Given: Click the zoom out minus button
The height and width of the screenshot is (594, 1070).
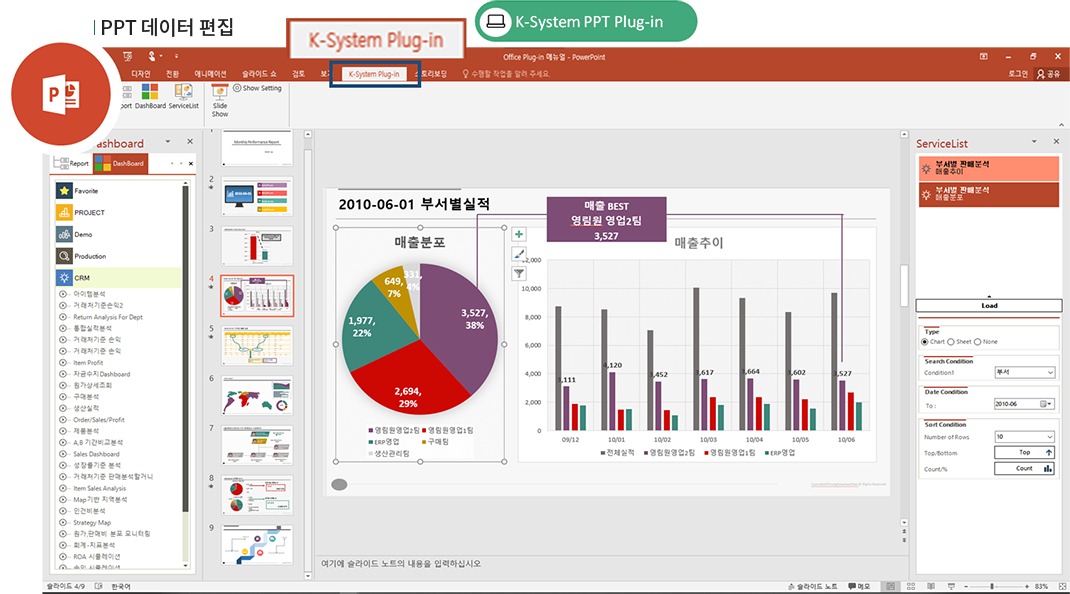Looking at the screenshot, I should [x=966, y=586].
